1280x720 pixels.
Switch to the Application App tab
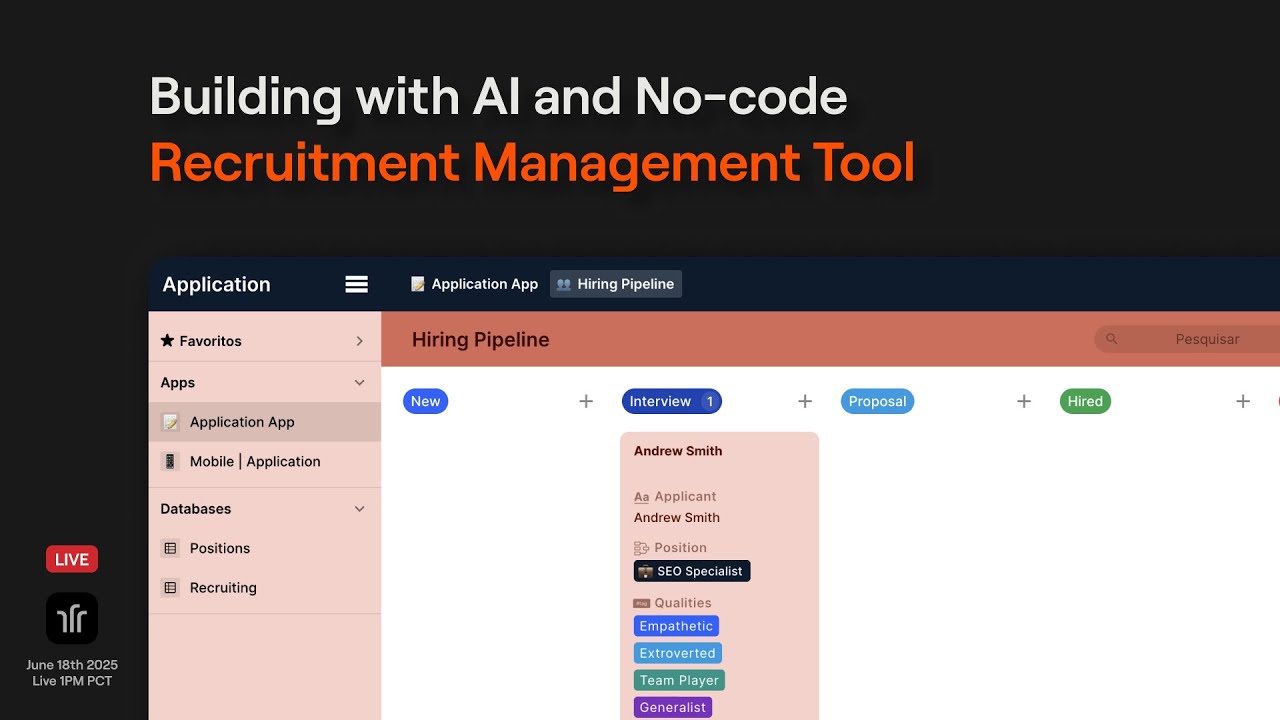(475, 284)
